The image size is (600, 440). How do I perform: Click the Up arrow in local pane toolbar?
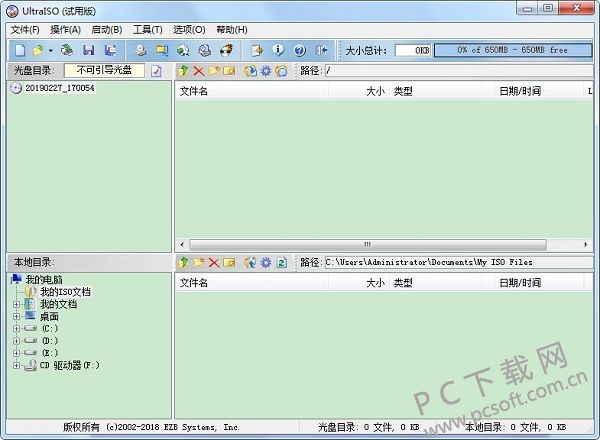tap(183, 262)
